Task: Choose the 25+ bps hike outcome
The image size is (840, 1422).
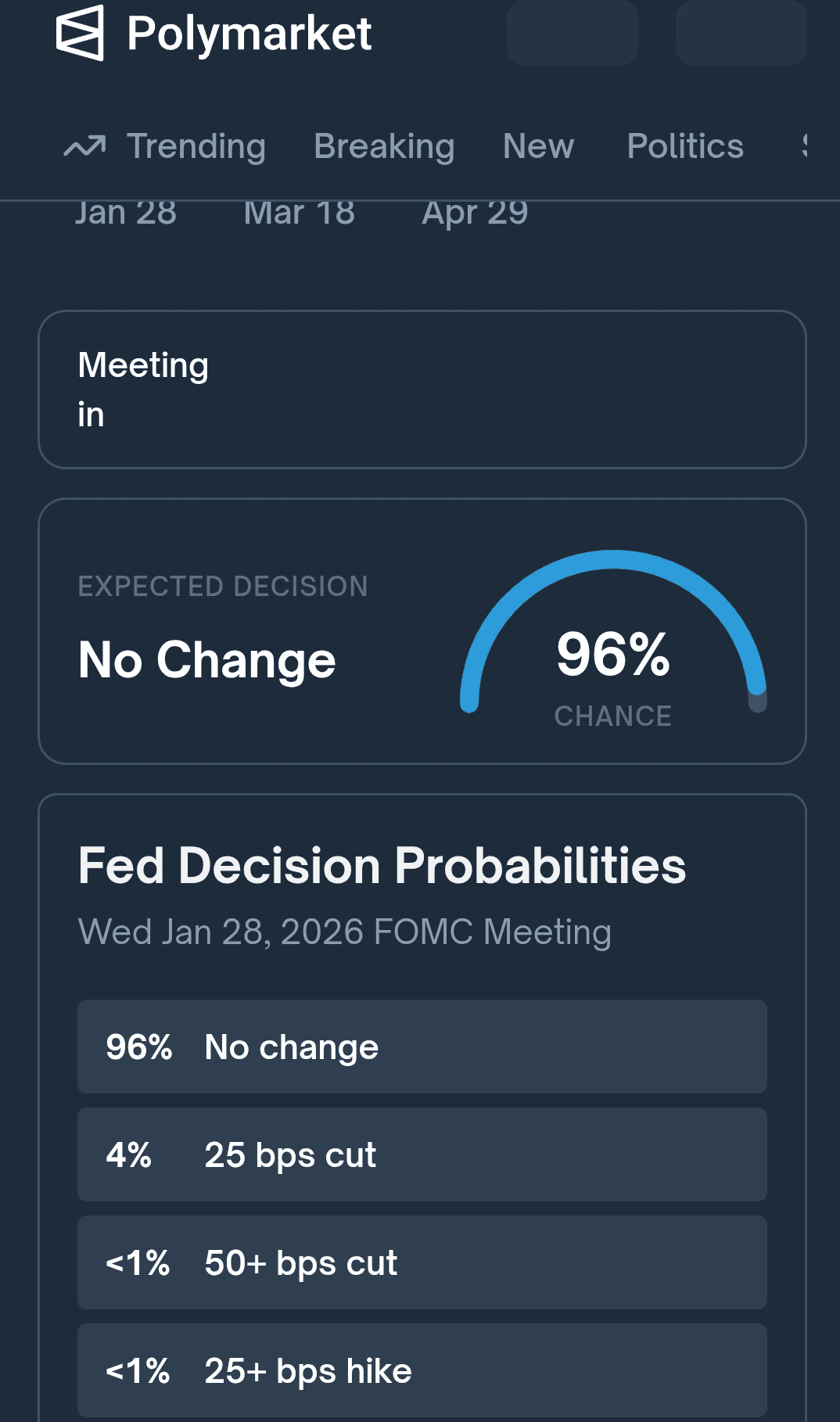Action: tap(422, 1370)
